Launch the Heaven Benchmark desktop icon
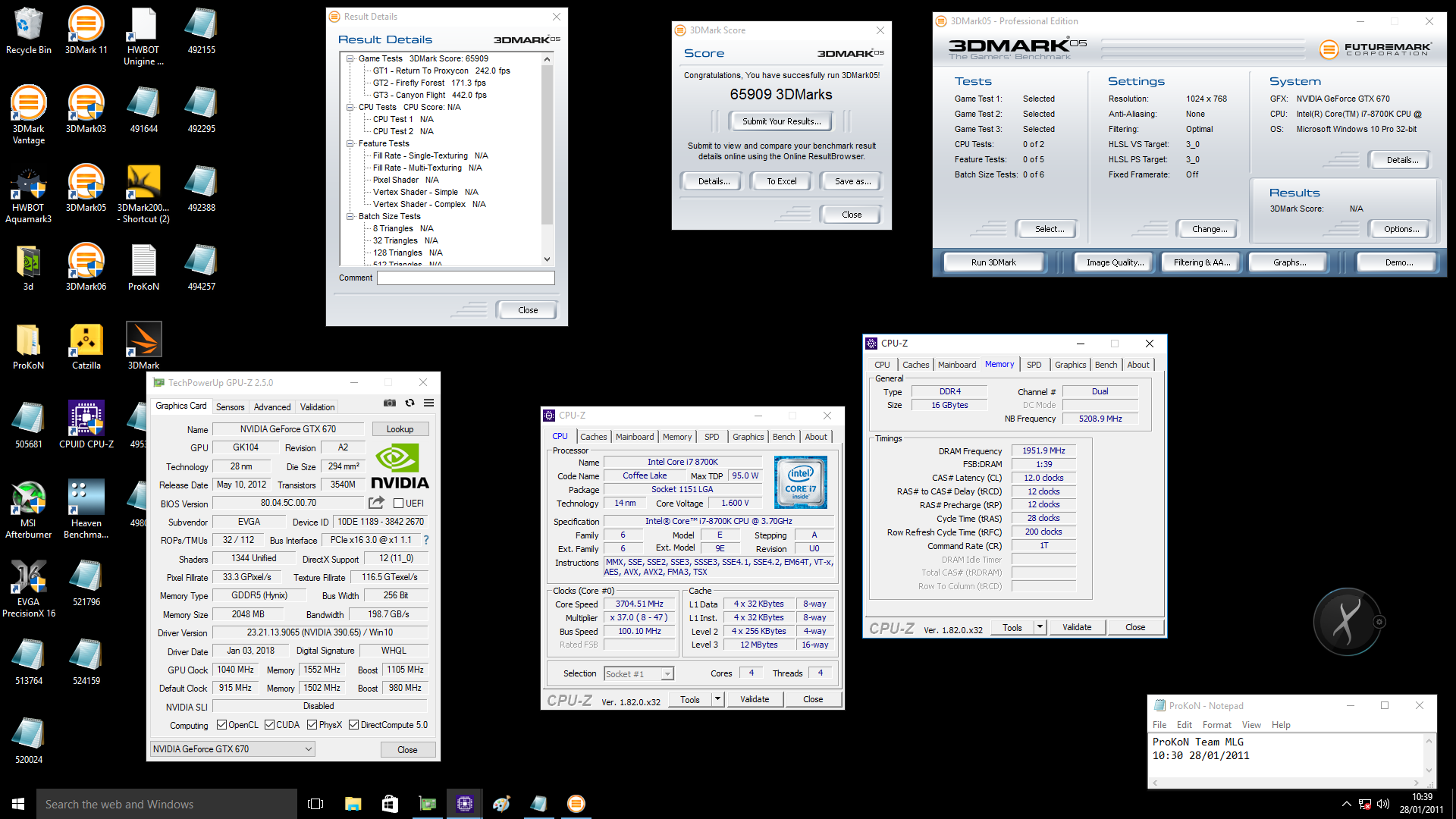 pyautogui.click(x=86, y=509)
